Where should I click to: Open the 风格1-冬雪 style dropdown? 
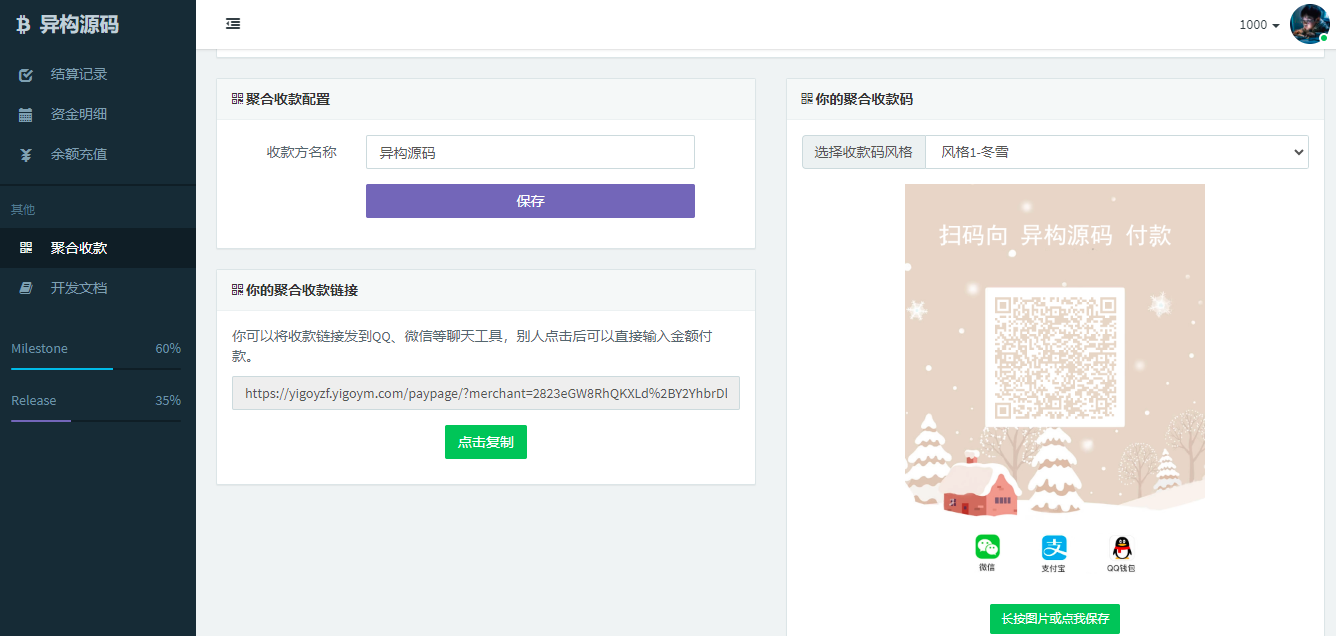(x=1116, y=152)
